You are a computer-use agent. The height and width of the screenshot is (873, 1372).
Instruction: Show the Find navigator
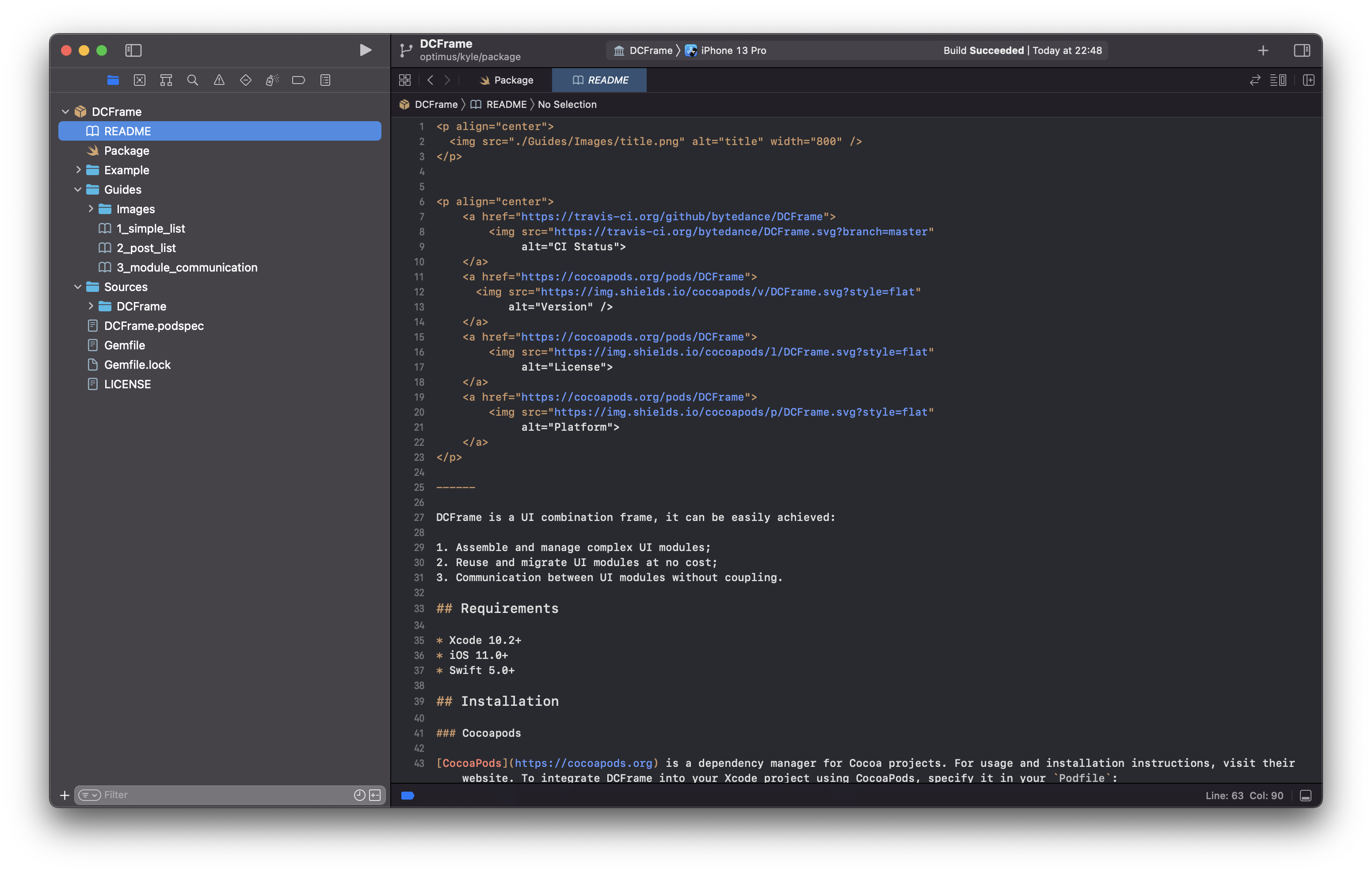pyautogui.click(x=193, y=80)
